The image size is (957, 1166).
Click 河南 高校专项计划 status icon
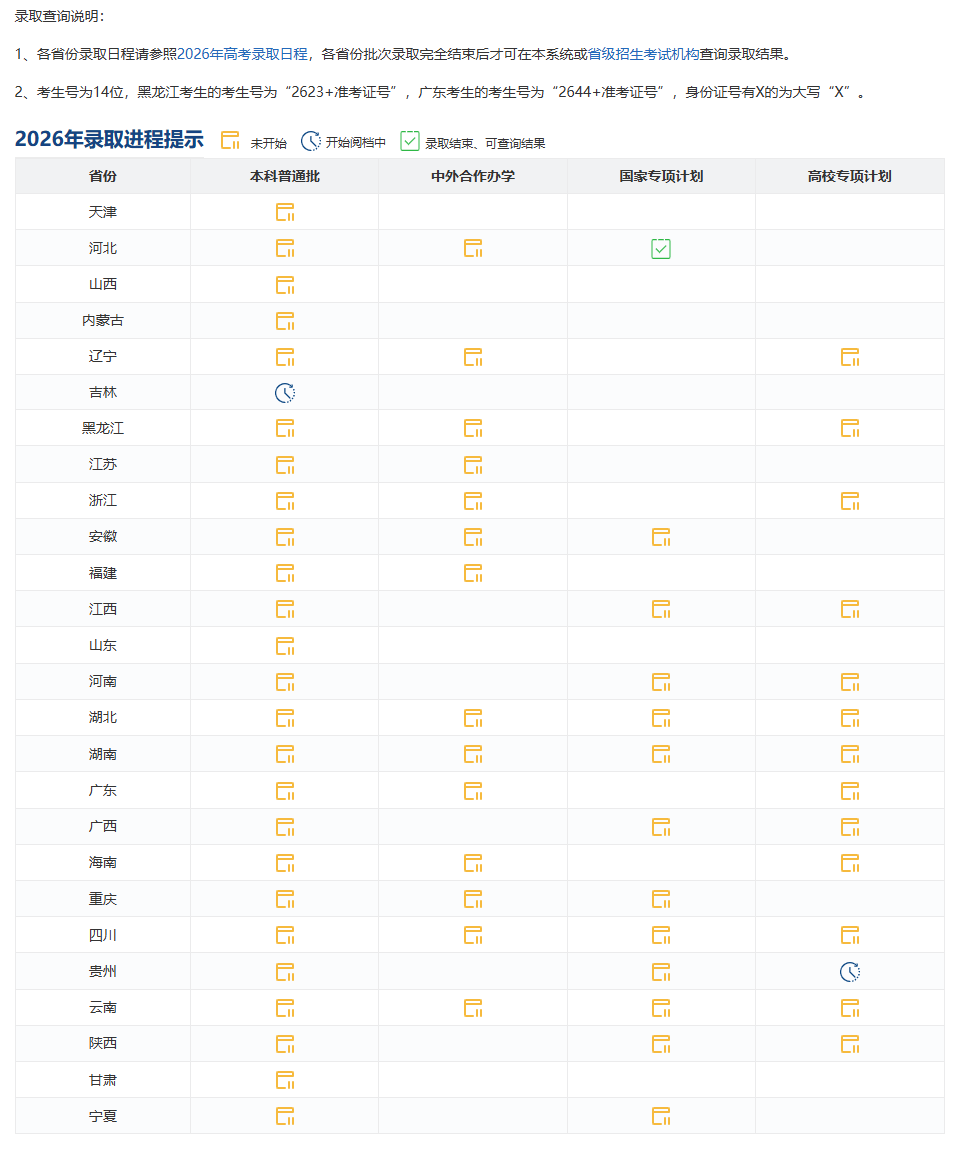tap(850, 682)
